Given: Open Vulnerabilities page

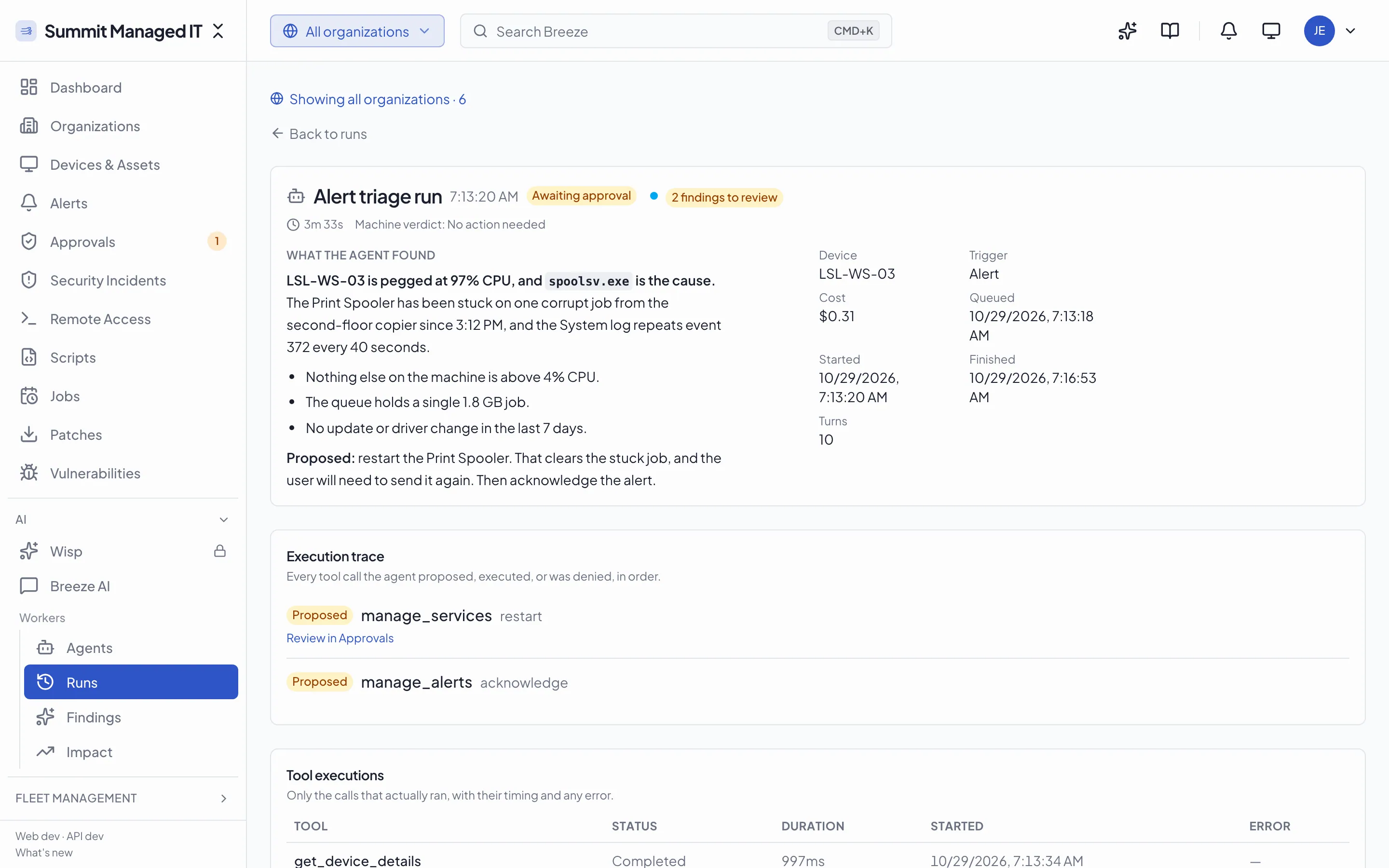Looking at the screenshot, I should [x=123, y=473].
